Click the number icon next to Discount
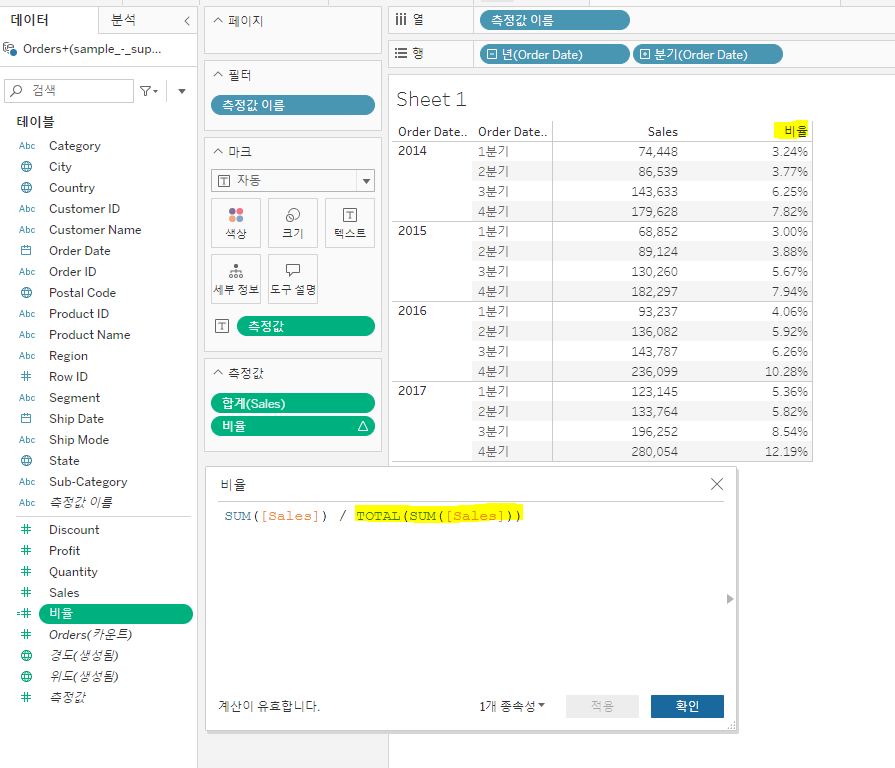 [x=26, y=529]
